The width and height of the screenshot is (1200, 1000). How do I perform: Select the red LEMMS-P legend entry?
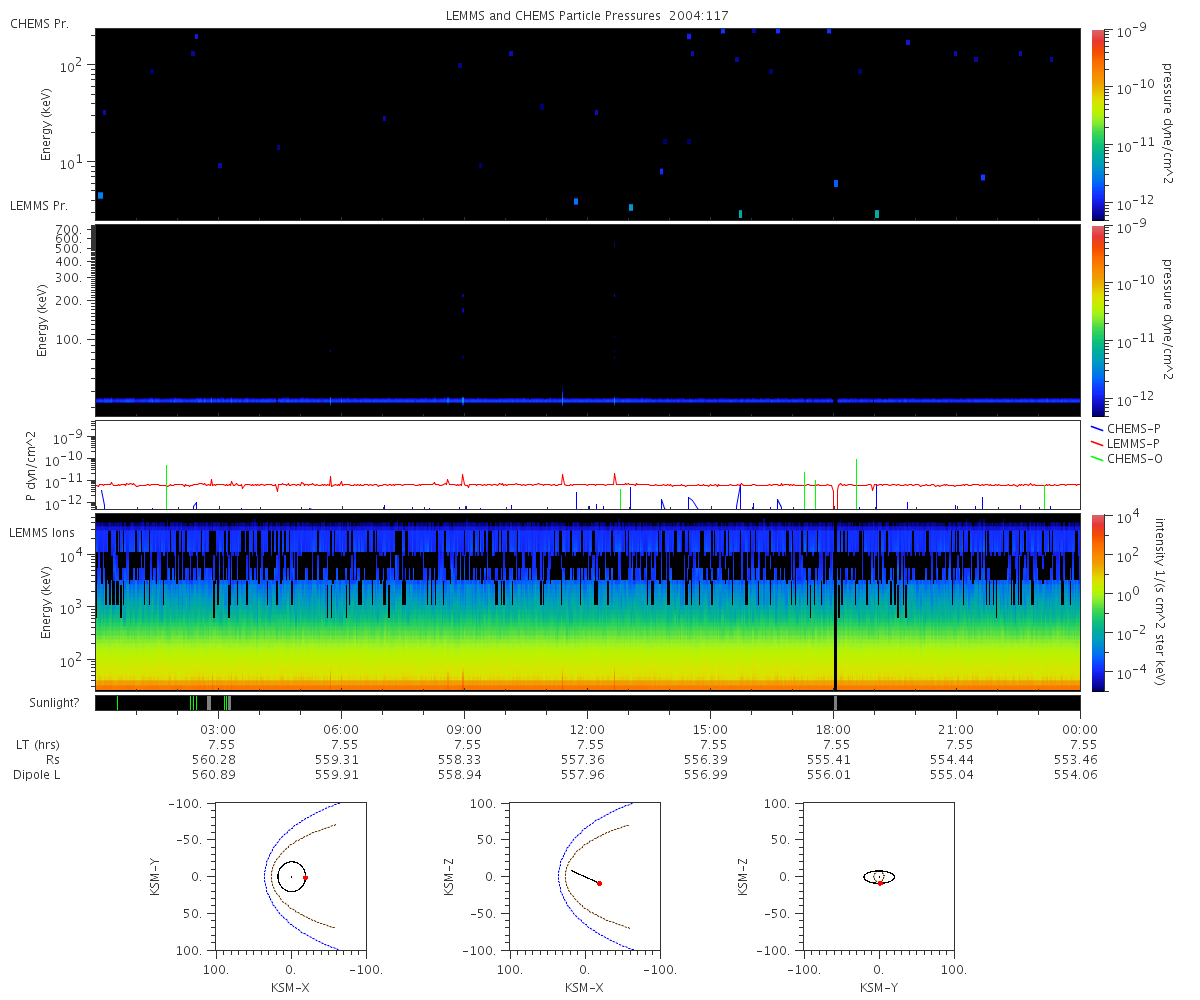(1126, 443)
